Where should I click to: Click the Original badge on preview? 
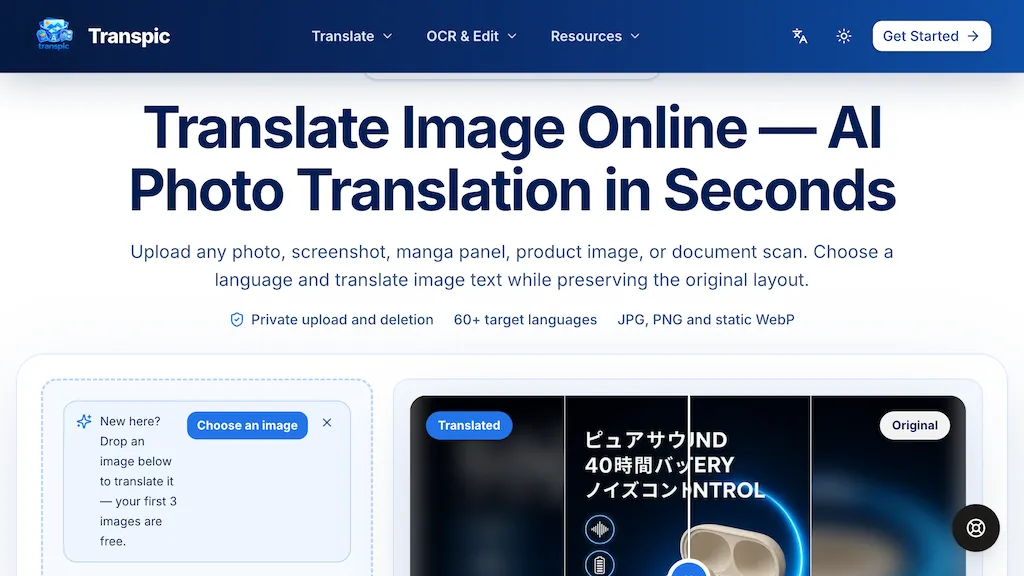coord(914,425)
